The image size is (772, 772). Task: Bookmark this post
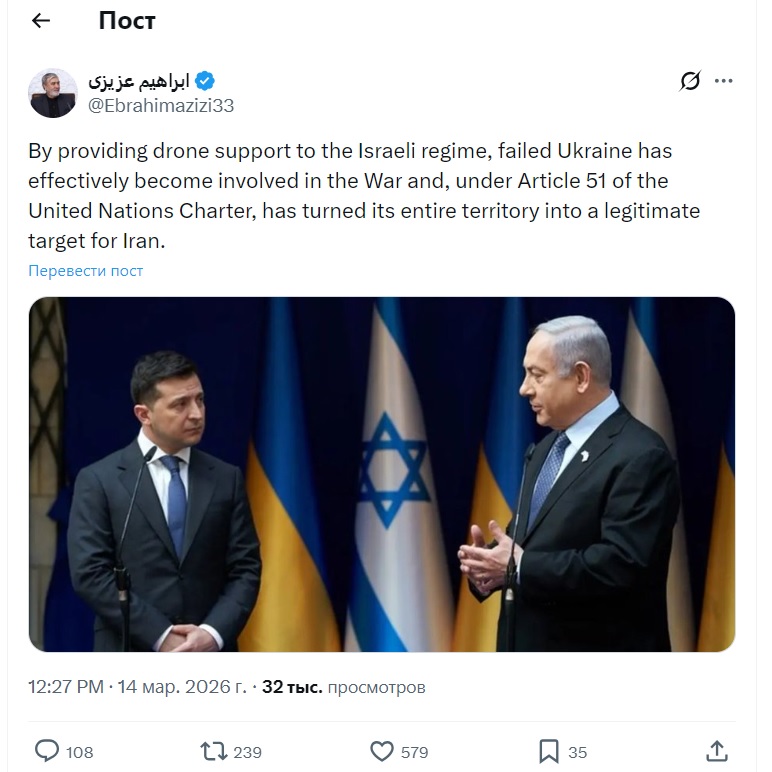coord(549,750)
